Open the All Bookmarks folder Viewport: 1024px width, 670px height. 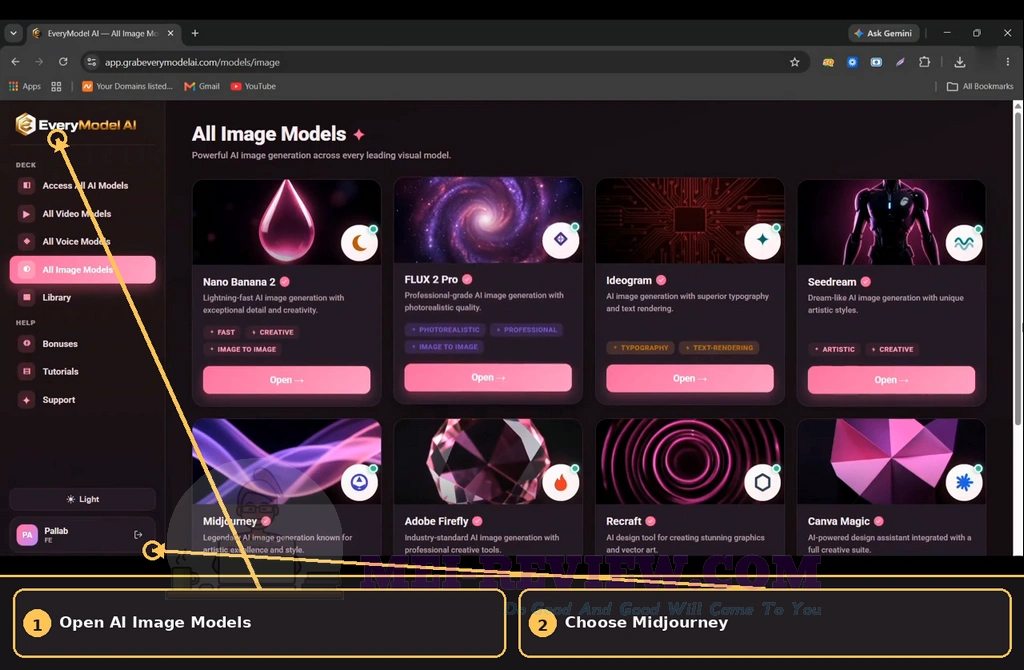[x=980, y=86]
